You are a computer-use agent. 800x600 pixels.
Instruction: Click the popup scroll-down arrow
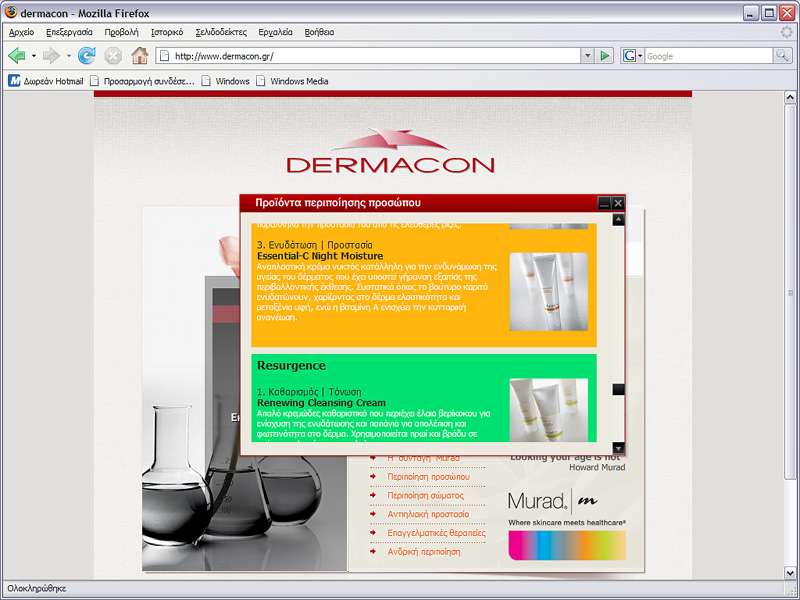coord(618,448)
